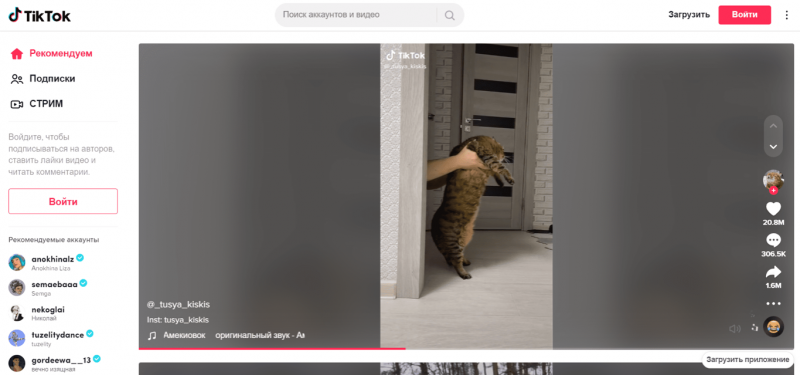
Task: Focus the Поиск аккаунтов и видео field
Action: pos(357,15)
